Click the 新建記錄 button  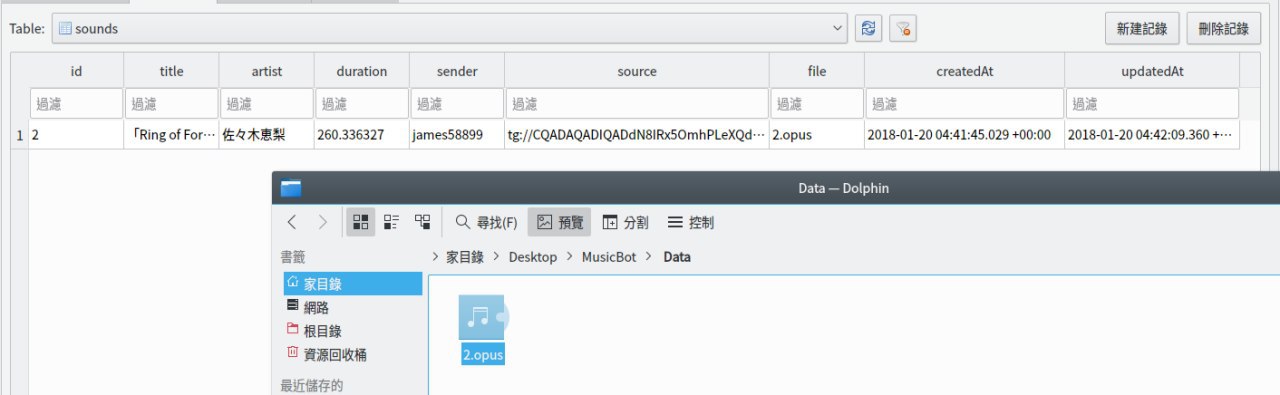tap(1142, 29)
